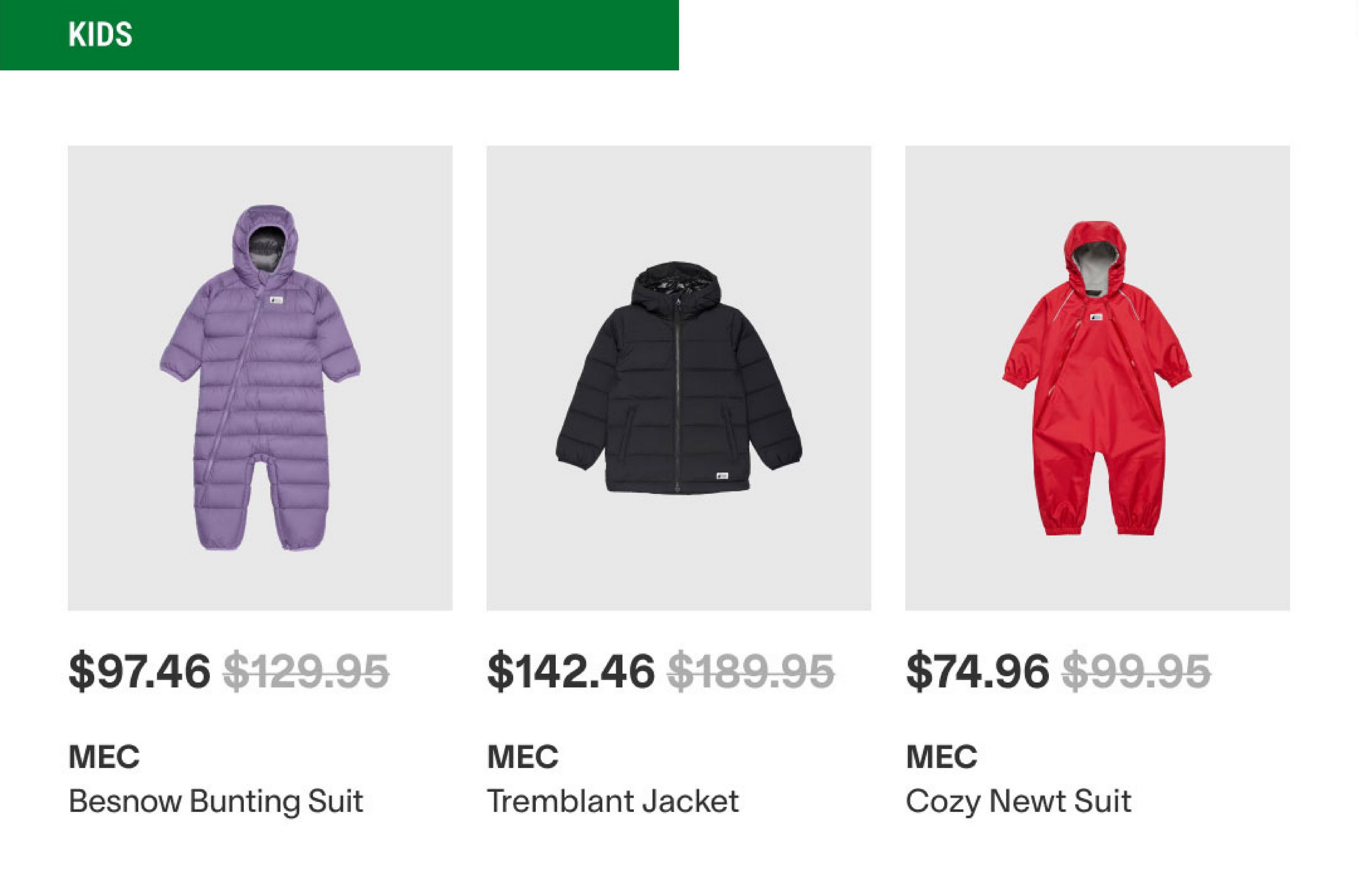
Task: Click the Tremblant Jacket product name
Action: coord(612,801)
